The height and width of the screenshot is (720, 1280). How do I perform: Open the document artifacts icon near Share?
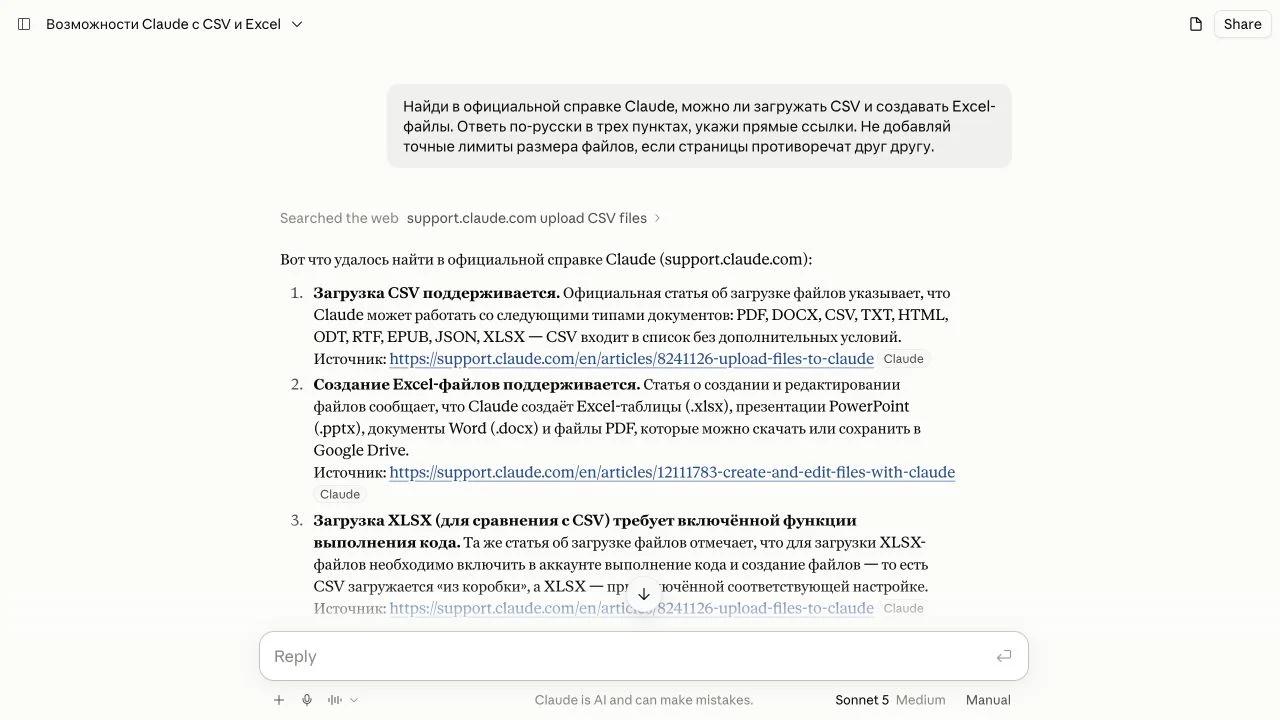(x=1196, y=24)
